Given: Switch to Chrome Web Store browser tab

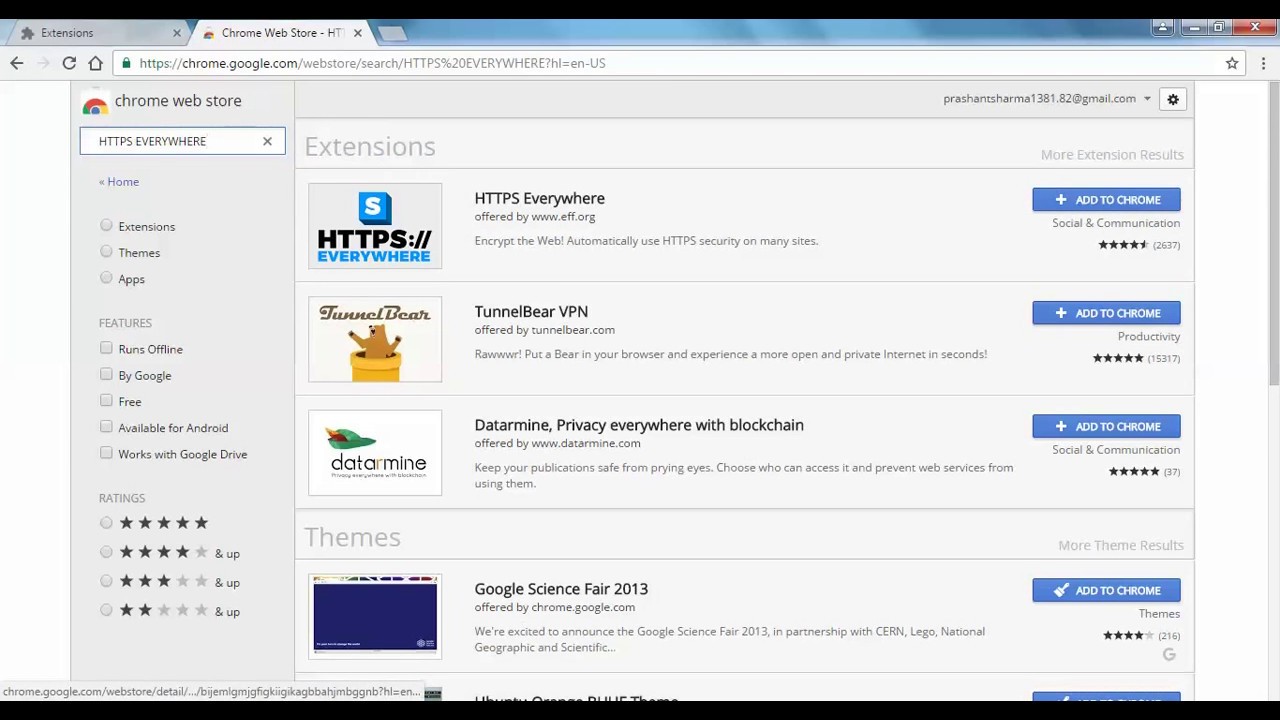Looking at the screenshot, I should (x=282, y=33).
